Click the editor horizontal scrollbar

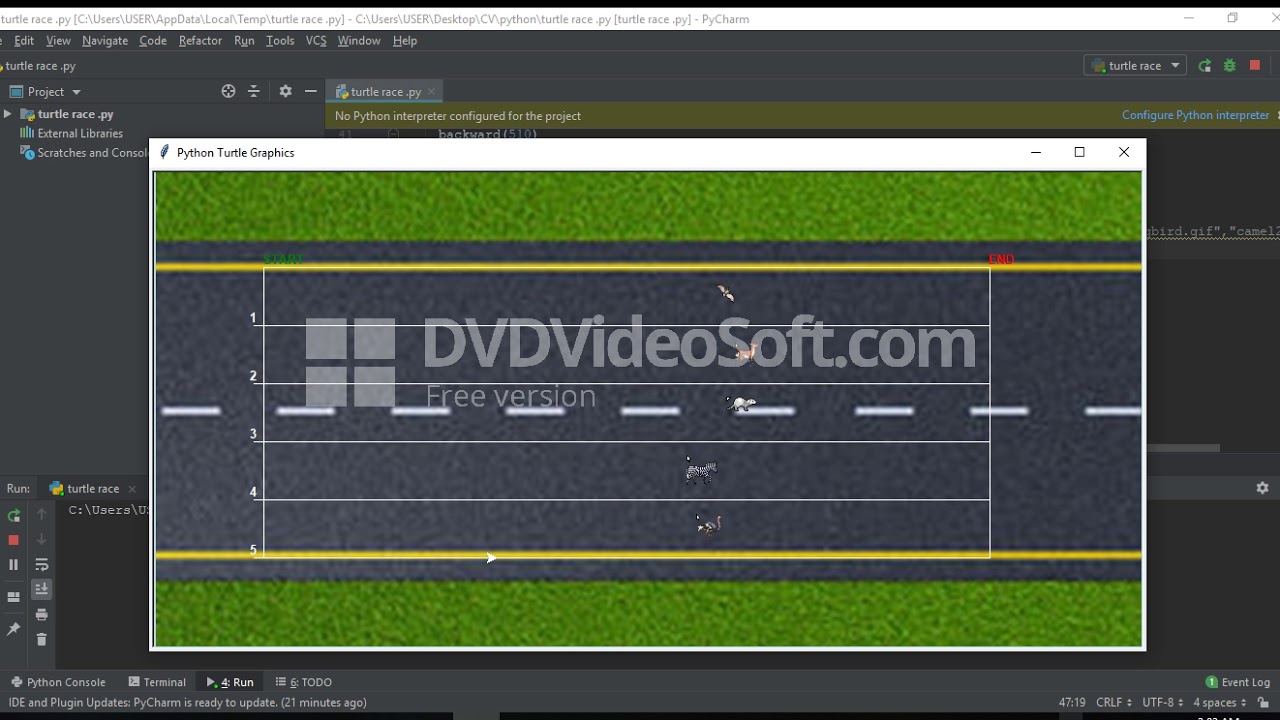(1183, 448)
